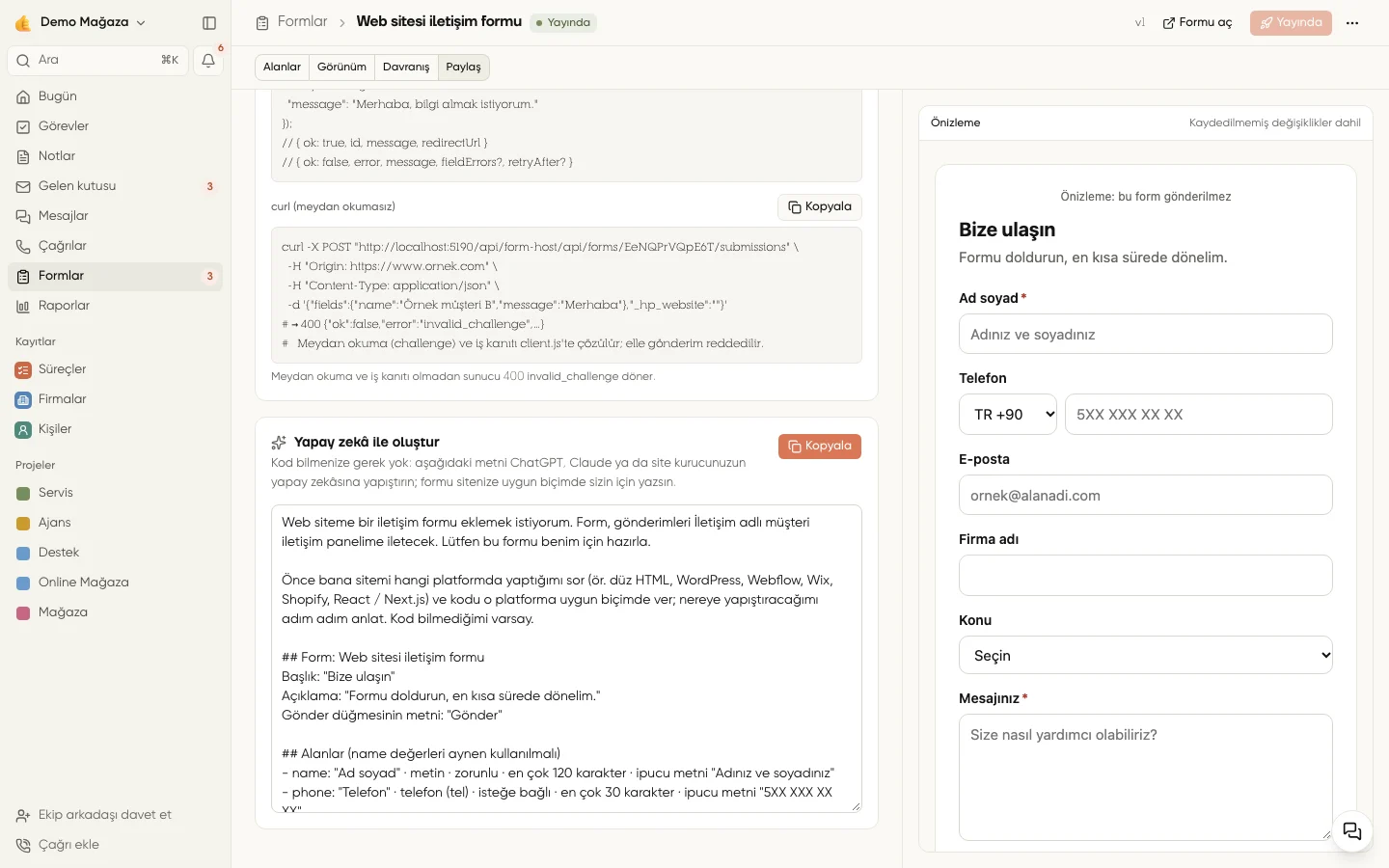Image resolution: width=1389 pixels, height=868 pixels.
Task: Click Formu aç link
Action: click(1197, 23)
